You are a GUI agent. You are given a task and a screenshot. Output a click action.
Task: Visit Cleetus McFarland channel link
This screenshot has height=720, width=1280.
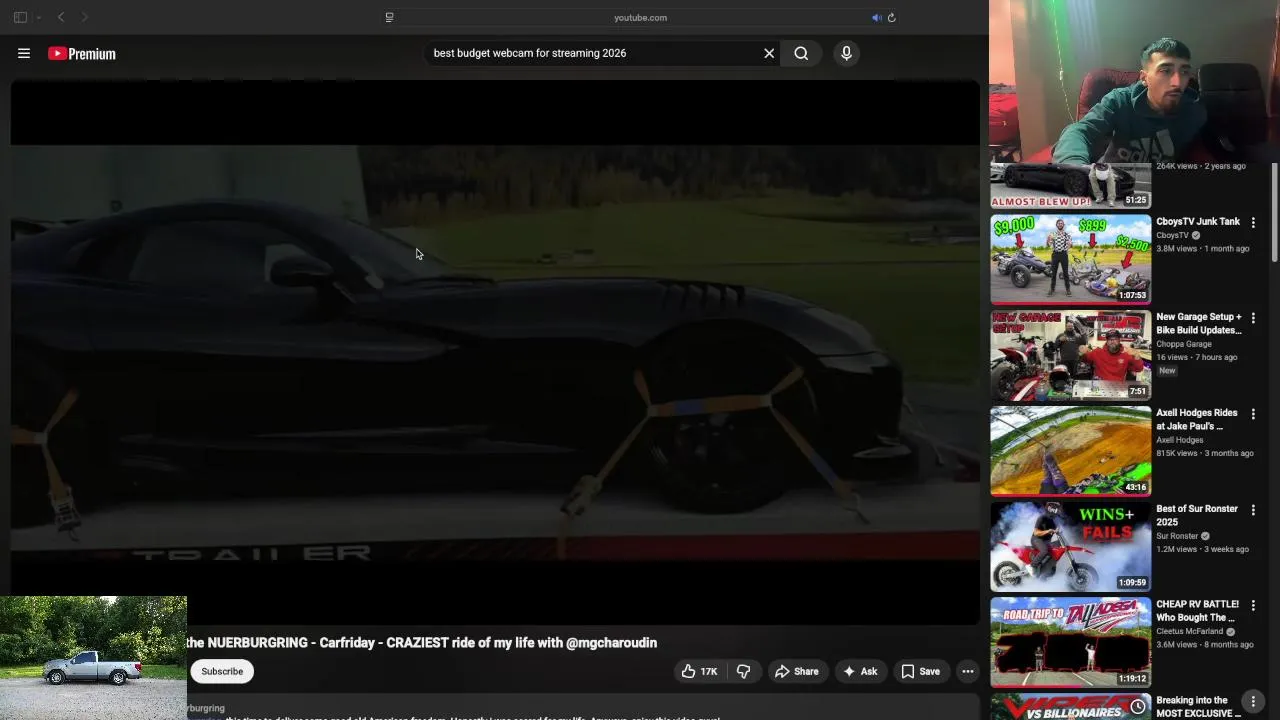1190,632
